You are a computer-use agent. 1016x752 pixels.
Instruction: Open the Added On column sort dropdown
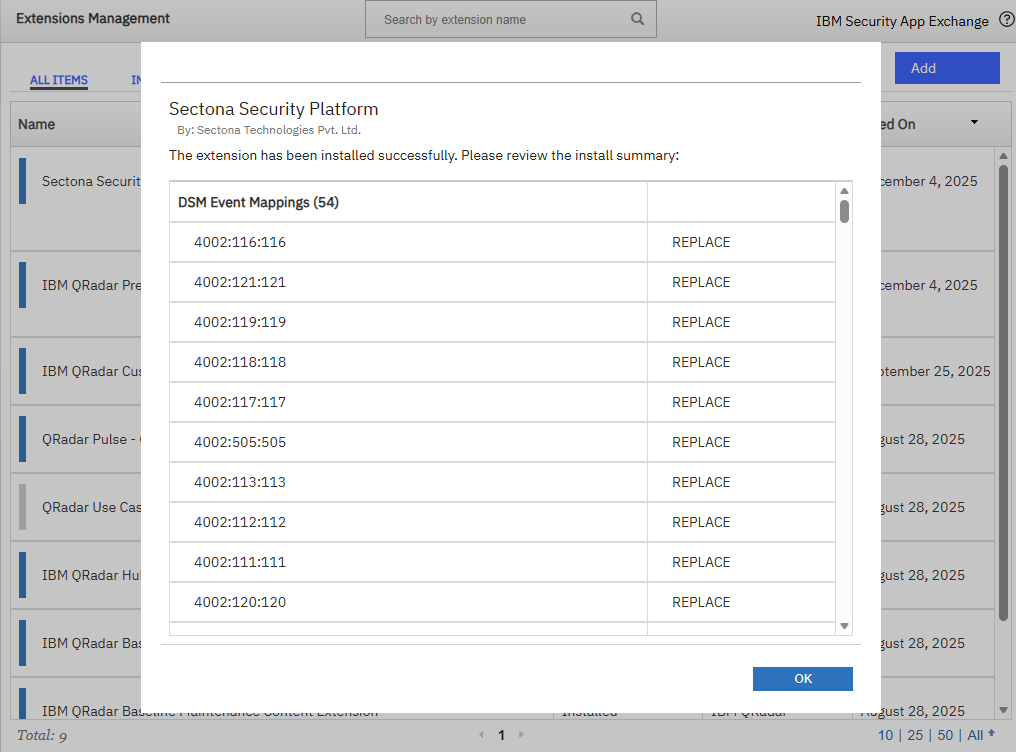coord(973,123)
